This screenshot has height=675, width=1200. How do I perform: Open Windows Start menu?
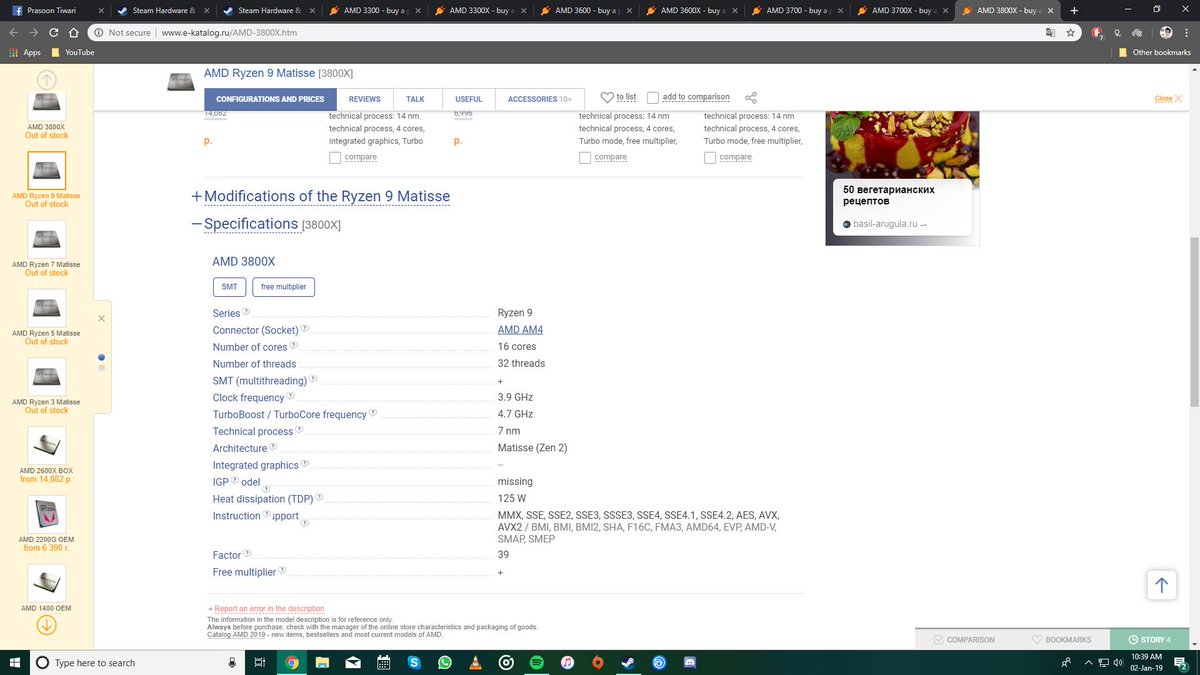(14, 662)
